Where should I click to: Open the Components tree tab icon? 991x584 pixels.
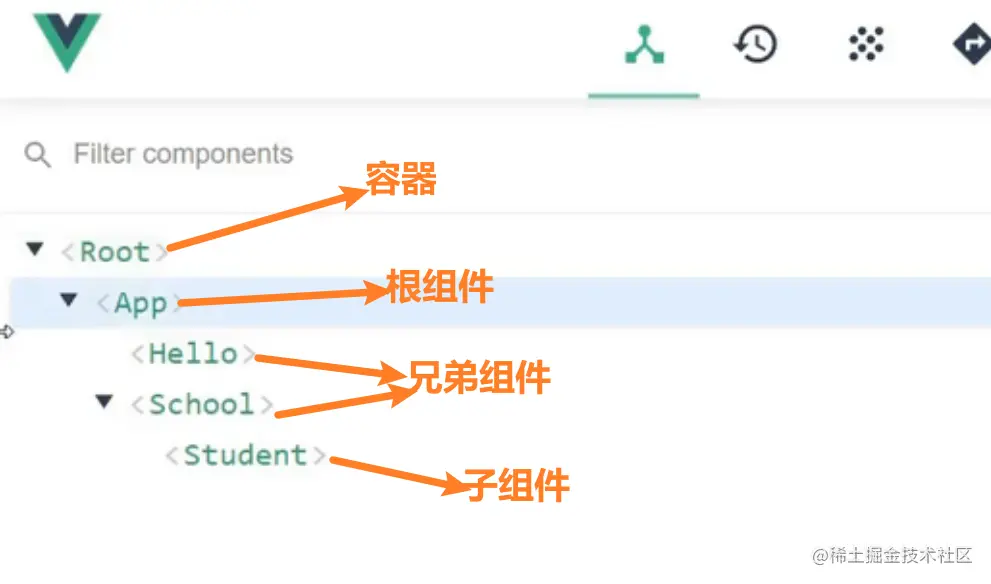(x=644, y=44)
